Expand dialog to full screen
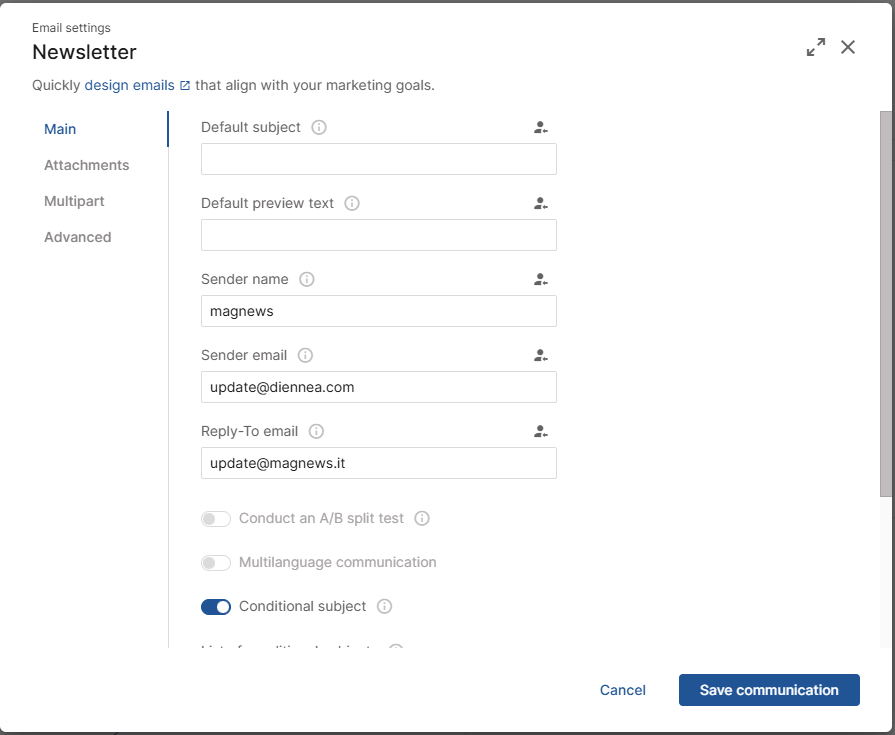Viewport: 895px width, 735px height. 816,47
